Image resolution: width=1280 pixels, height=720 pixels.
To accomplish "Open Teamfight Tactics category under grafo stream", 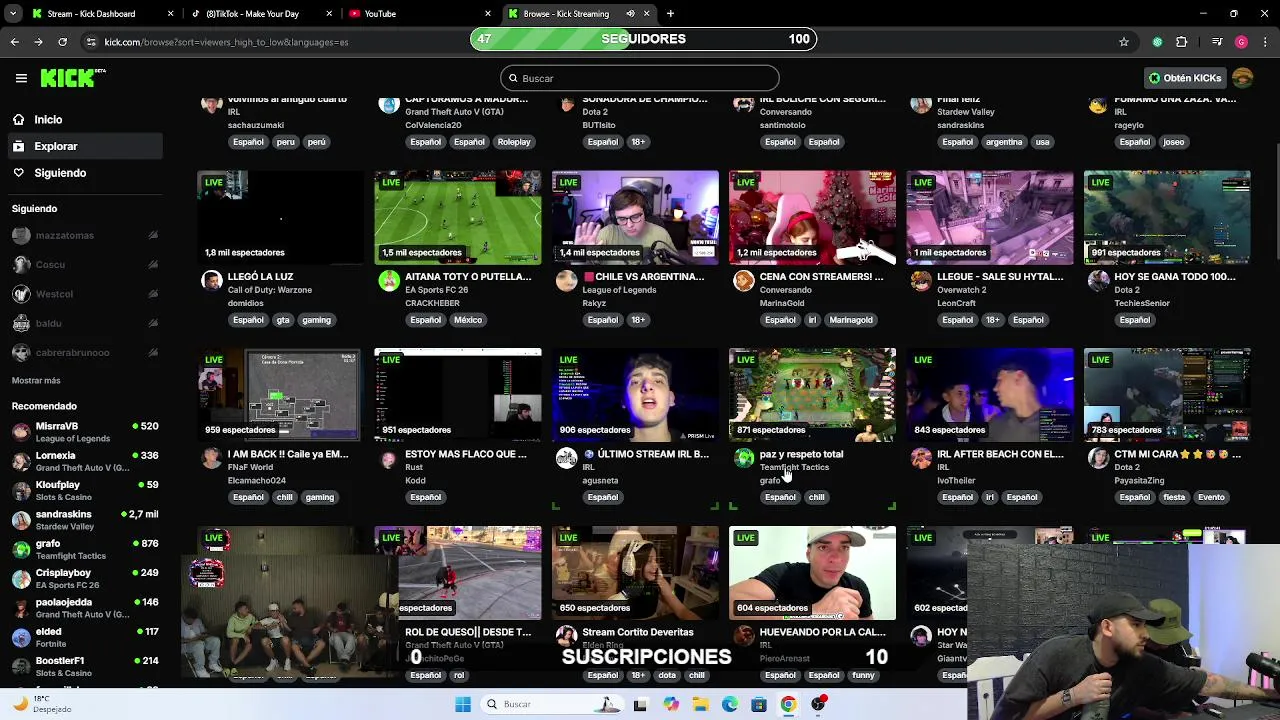I will click(794, 467).
